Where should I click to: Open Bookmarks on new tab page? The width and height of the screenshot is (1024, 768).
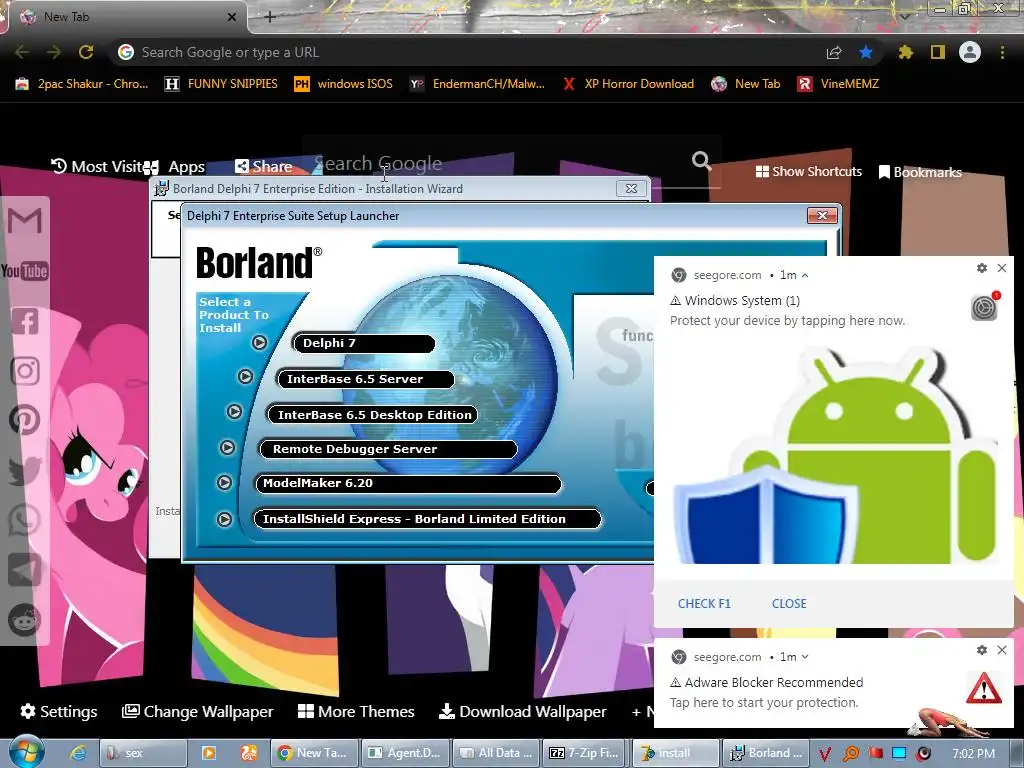click(x=920, y=172)
